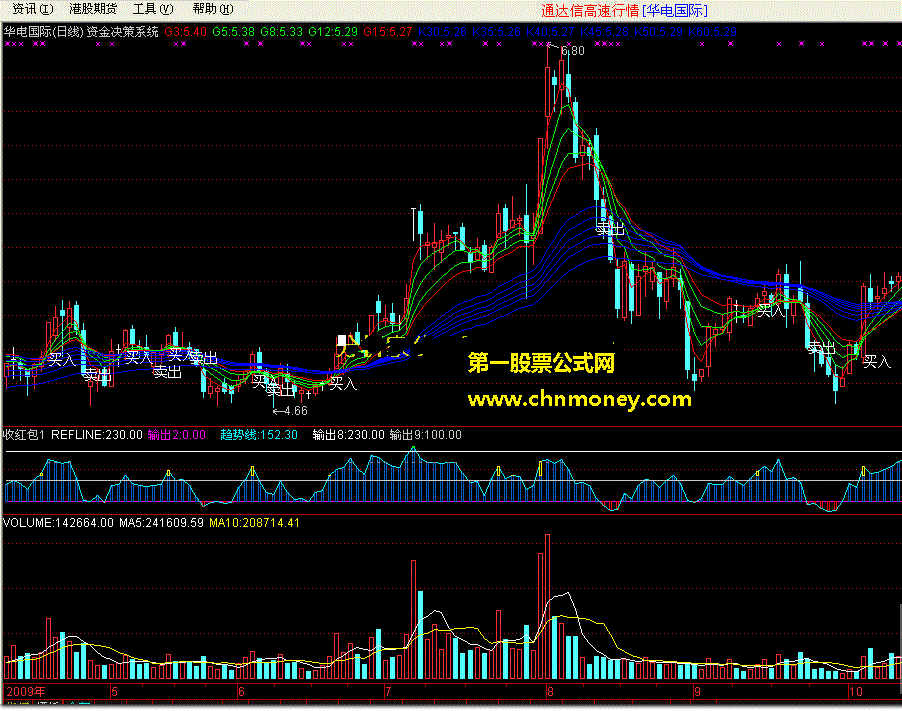
Task: Click the G8:5.33 indicator value
Action: [x=281, y=32]
